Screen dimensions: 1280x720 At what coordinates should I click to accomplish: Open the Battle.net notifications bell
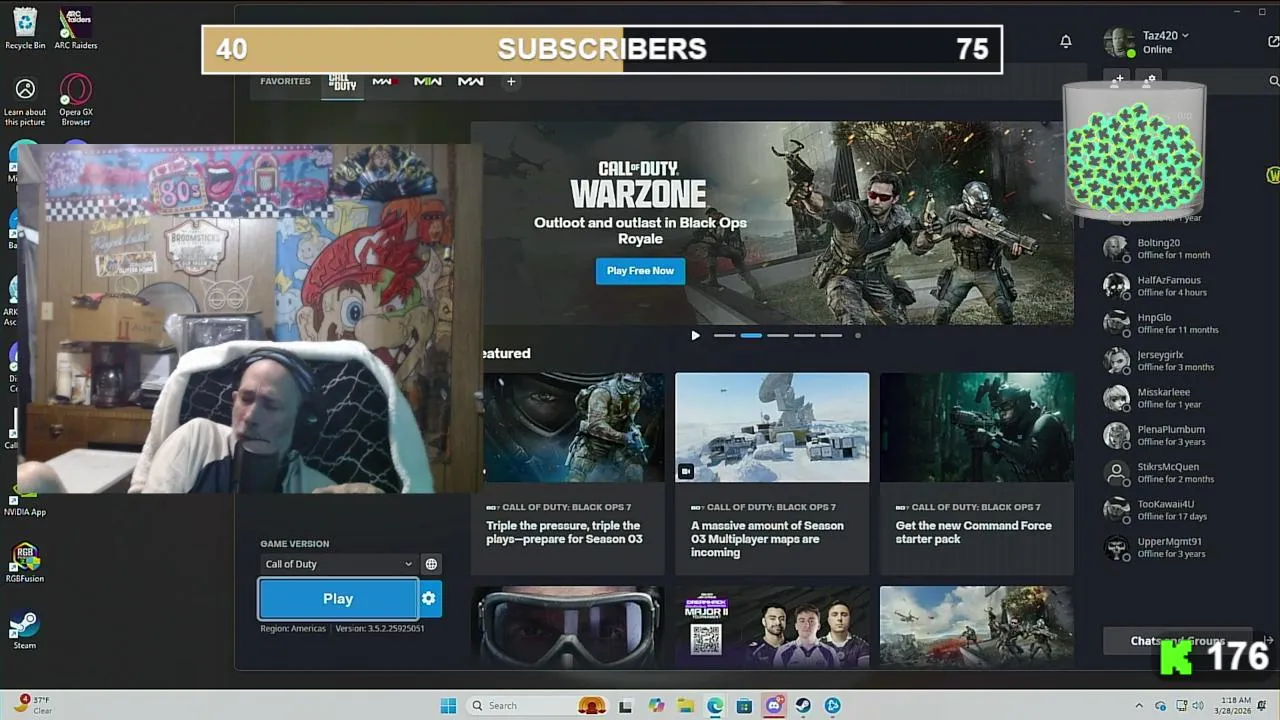pos(1066,41)
